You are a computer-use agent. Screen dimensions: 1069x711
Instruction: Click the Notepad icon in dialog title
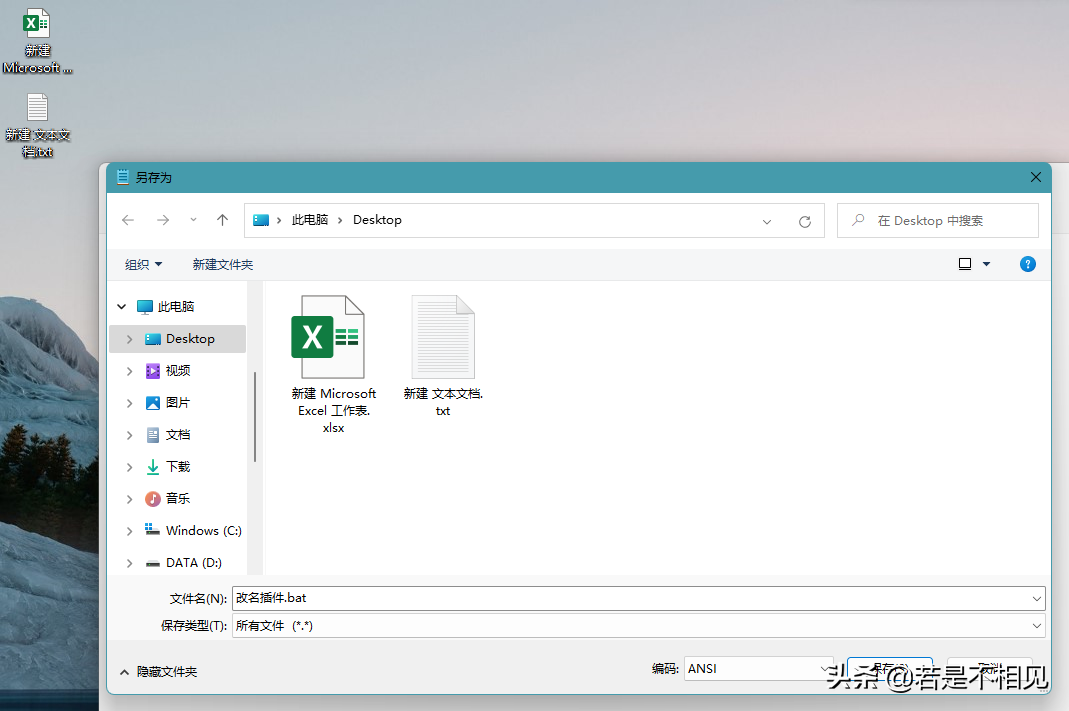(x=123, y=177)
